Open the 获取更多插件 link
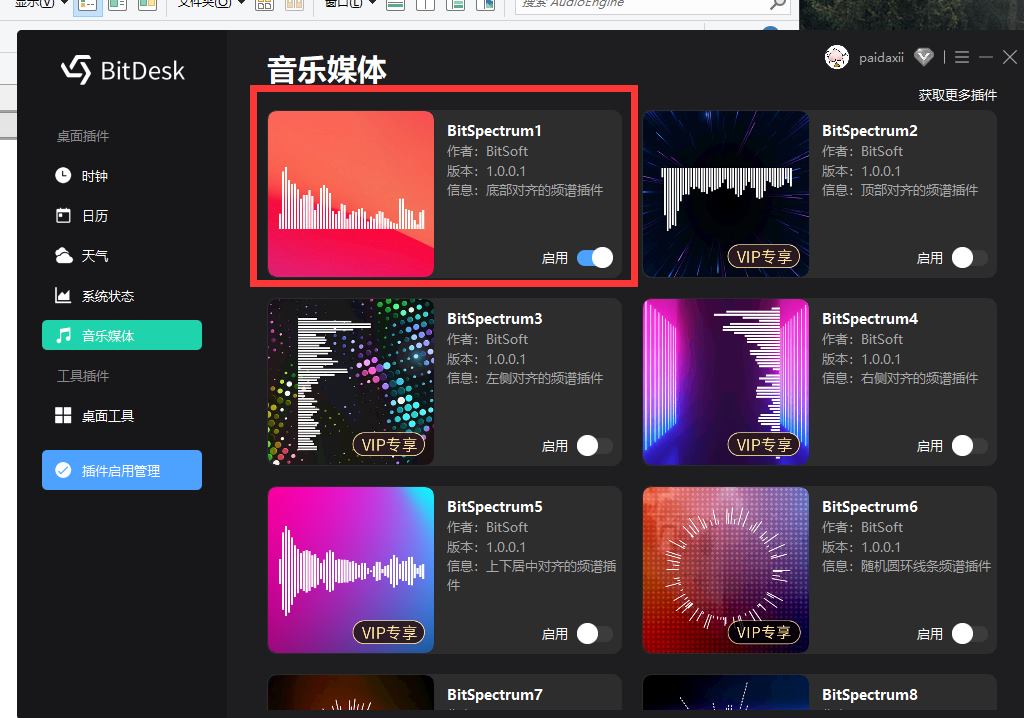1024x718 pixels. tap(957, 95)
